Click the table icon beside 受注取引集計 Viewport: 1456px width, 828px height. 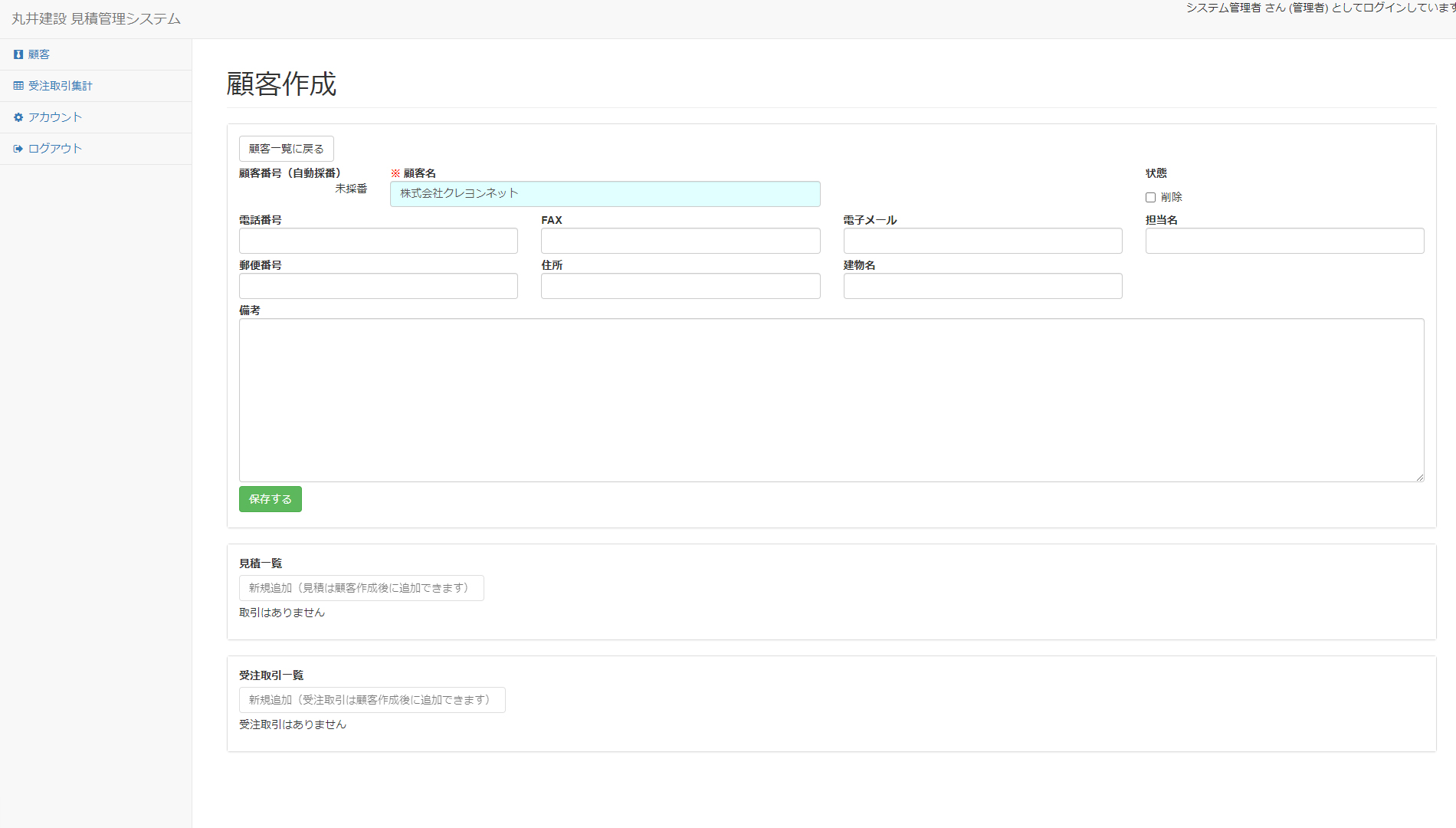tap(18, 86)
